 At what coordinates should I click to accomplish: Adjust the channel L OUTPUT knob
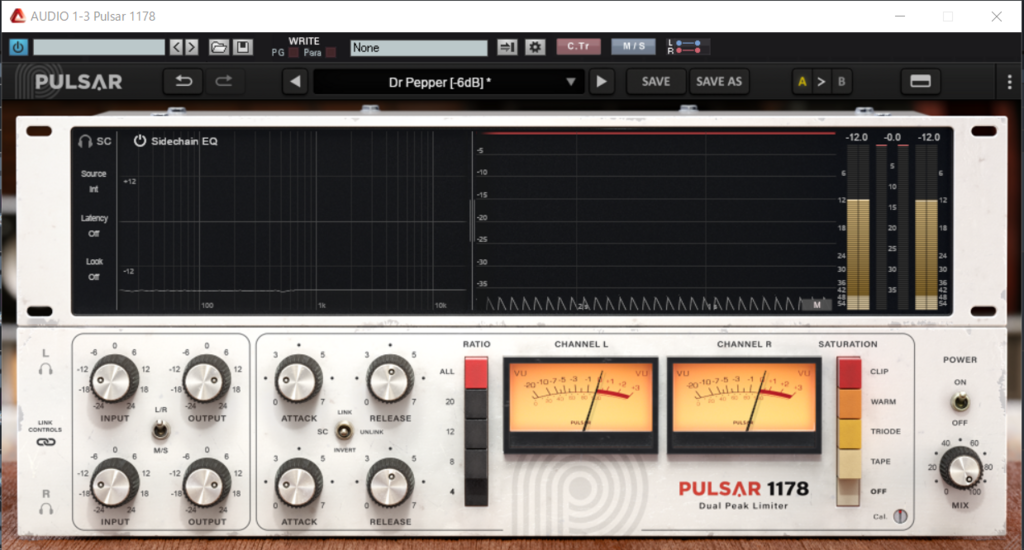pos(206,379)
